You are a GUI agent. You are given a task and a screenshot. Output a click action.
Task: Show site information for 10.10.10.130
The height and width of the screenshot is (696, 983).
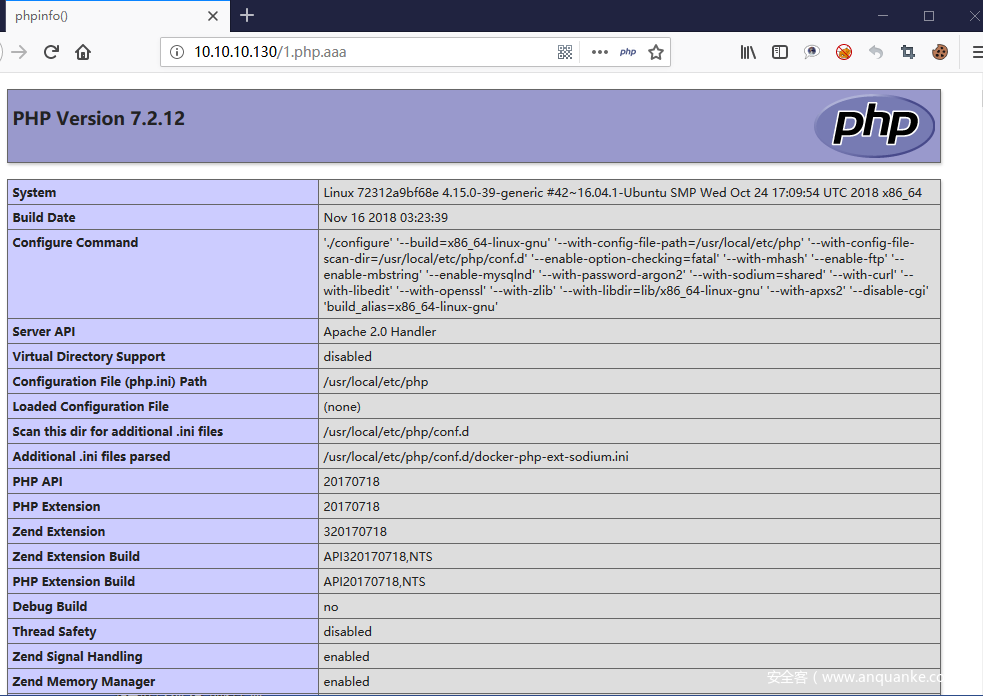(177, 52)
